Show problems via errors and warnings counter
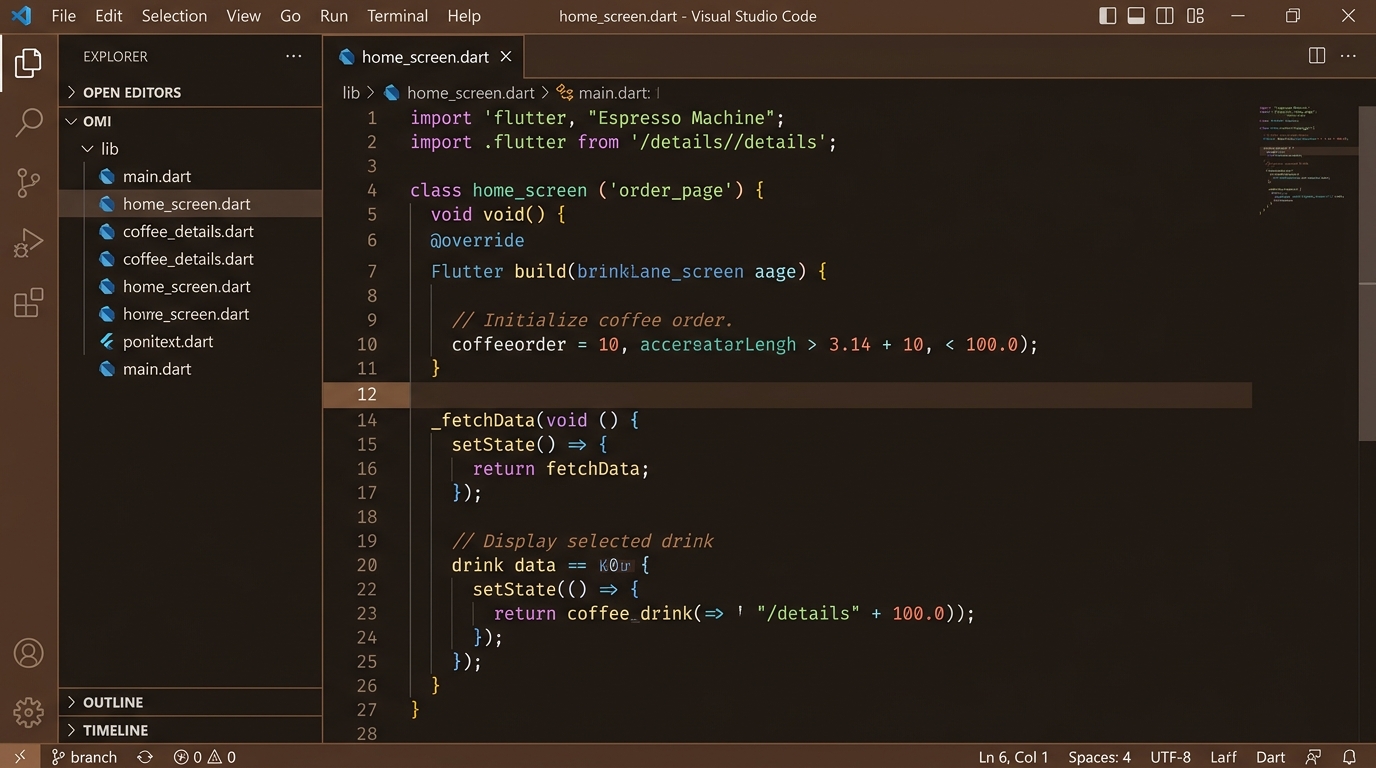1376x768 pixels. coord(205,757)
